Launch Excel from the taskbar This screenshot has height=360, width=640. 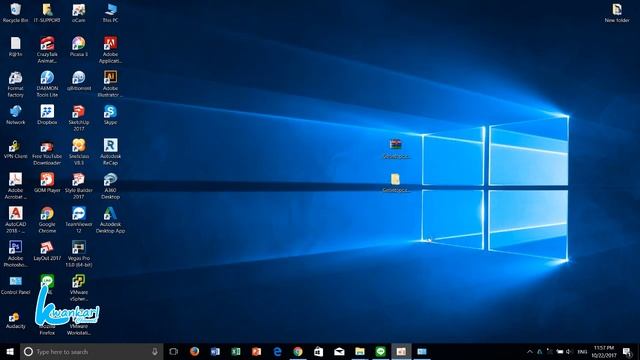[236, 351]
